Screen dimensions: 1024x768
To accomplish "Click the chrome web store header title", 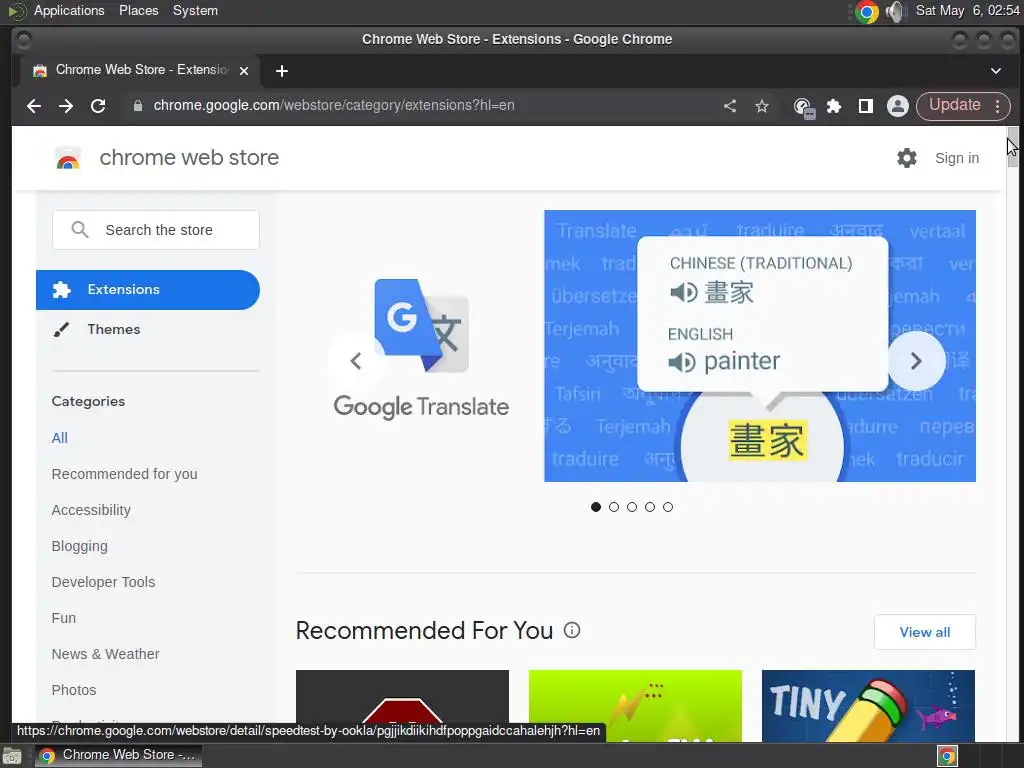I will coord(189,157).
